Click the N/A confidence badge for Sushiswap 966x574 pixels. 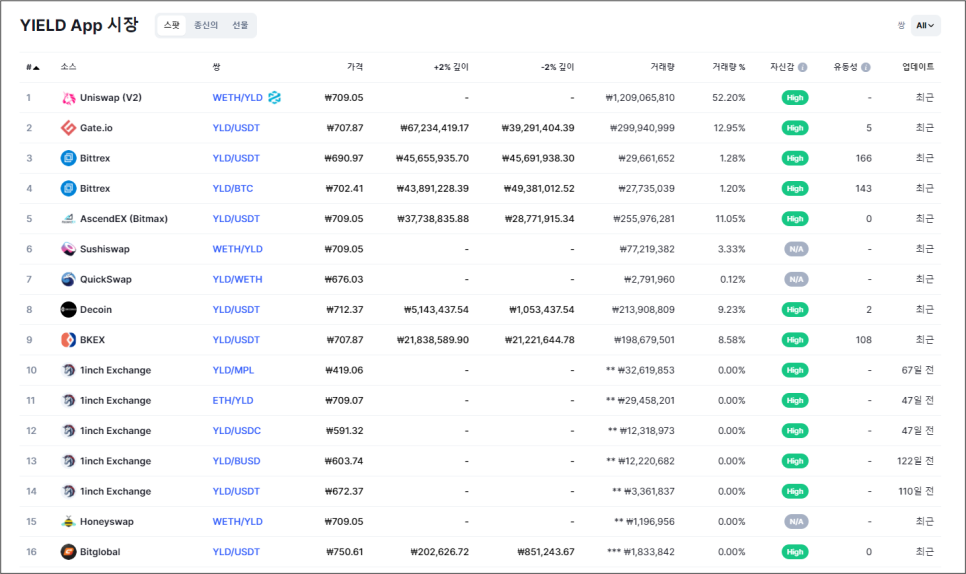pyautogui.click(x=795, y=249)
